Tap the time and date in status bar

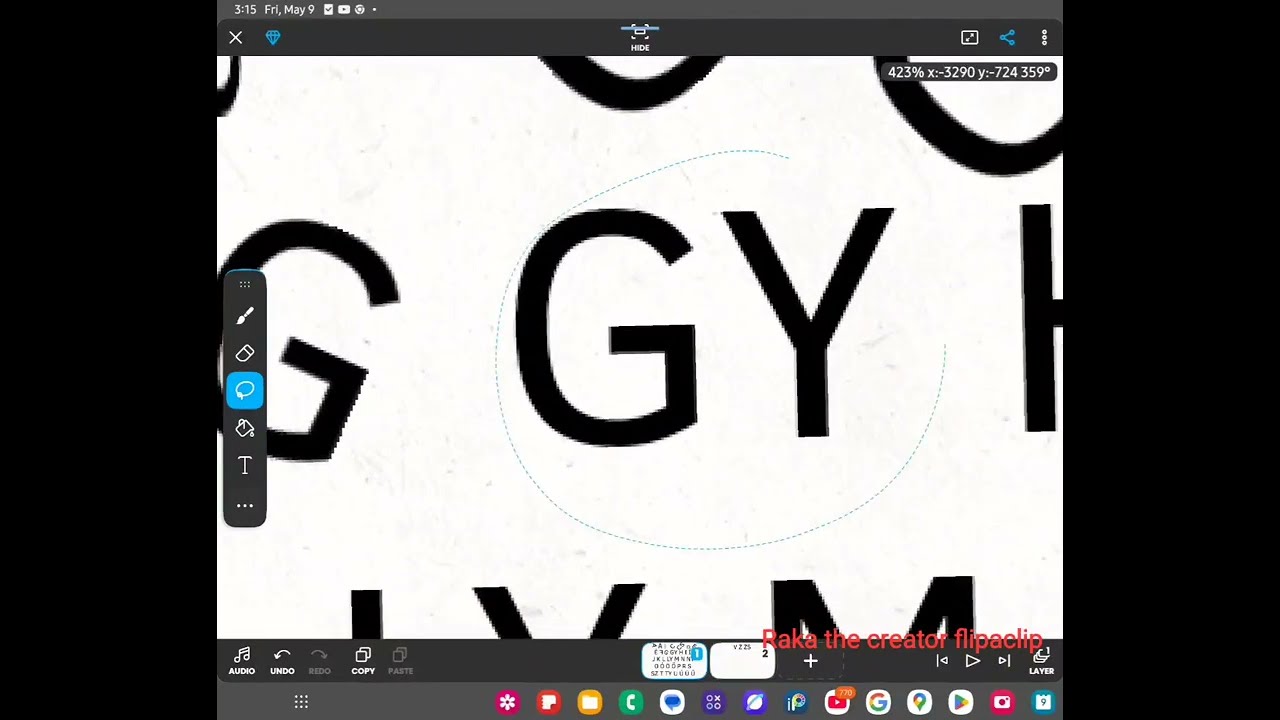pyautogui.click(x=274, y=9)
